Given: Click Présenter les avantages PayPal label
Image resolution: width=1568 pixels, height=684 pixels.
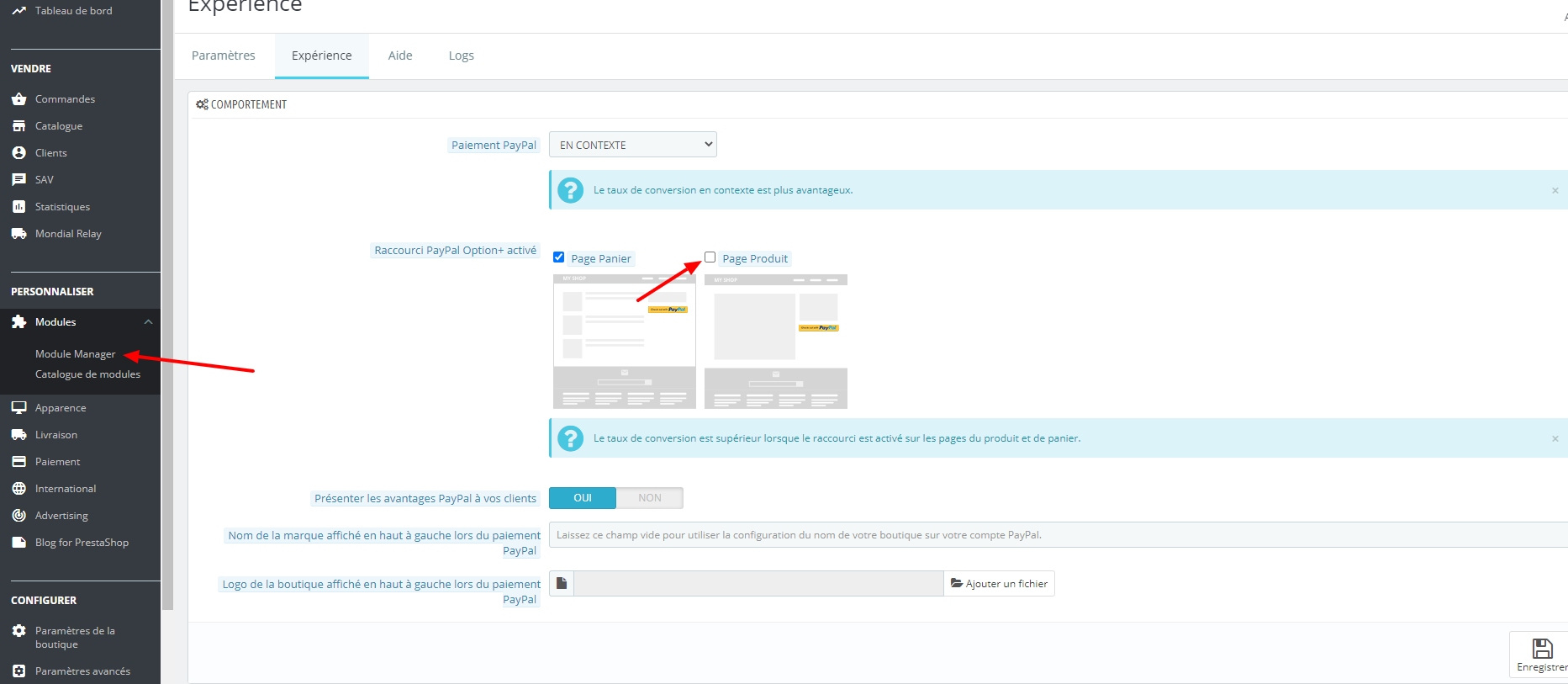Looking at the screenshot, I should coord(425,499).
